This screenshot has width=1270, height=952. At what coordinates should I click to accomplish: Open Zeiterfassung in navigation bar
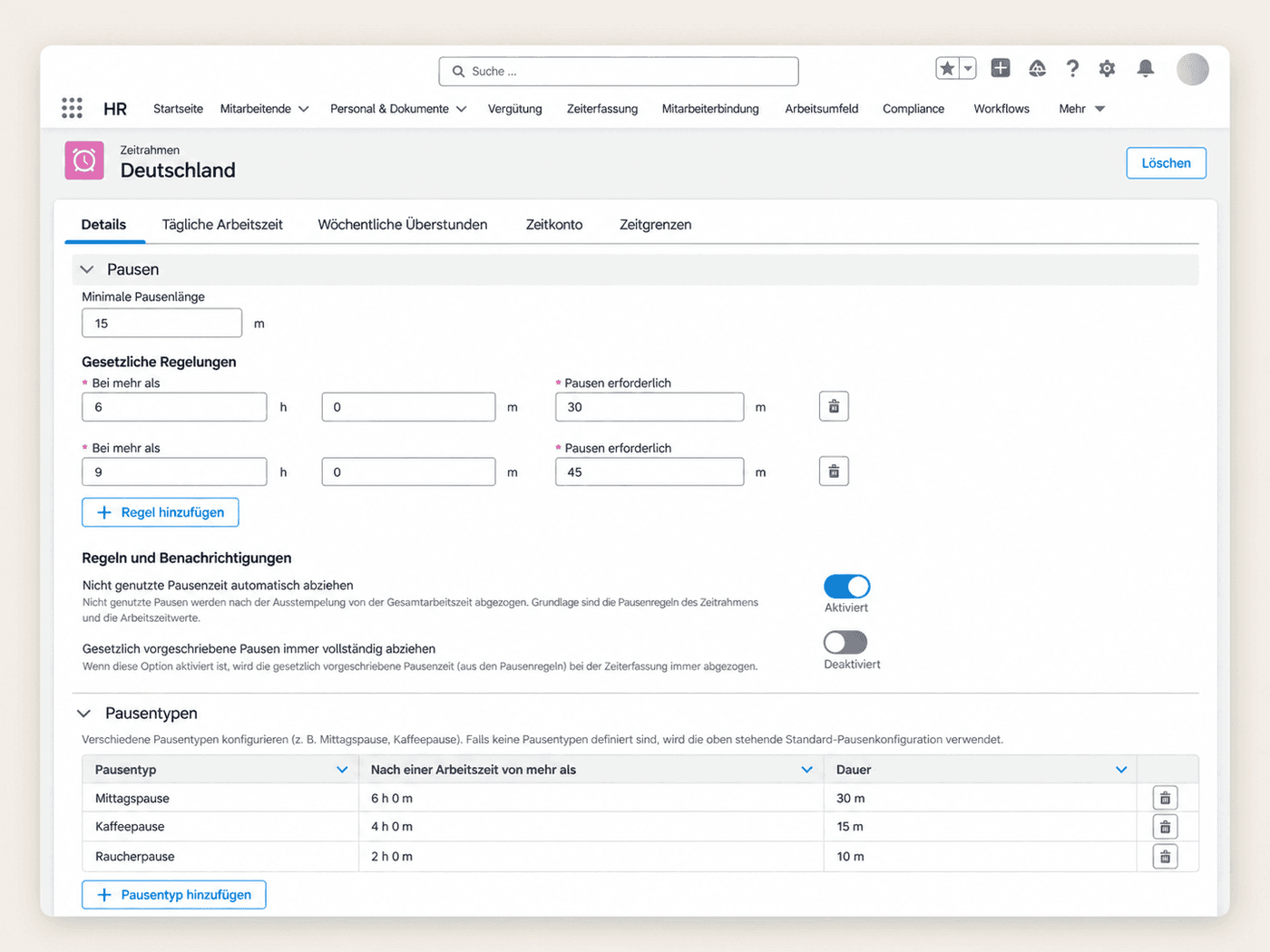[x=602, y=109]
